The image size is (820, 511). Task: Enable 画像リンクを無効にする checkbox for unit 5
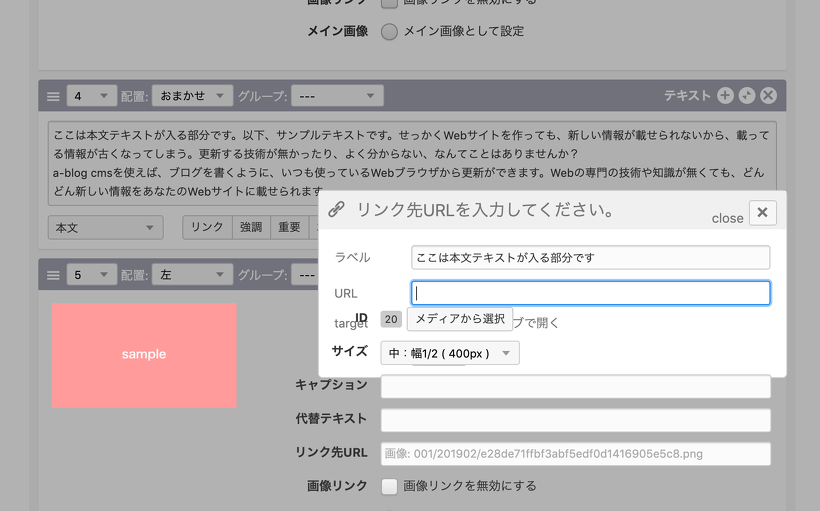click(389, 486)
